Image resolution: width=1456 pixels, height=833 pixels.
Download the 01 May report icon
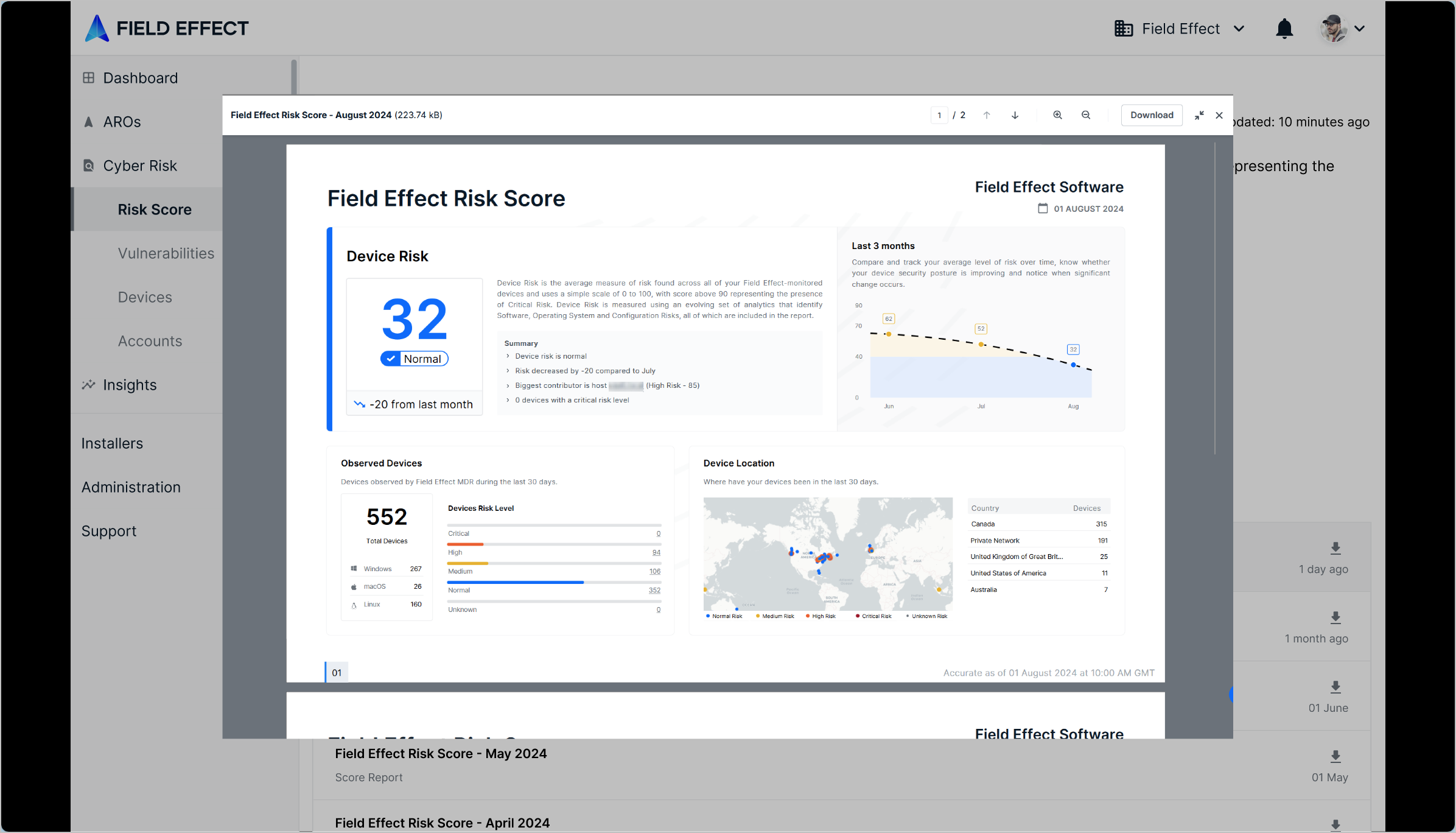pos(1335,756)
